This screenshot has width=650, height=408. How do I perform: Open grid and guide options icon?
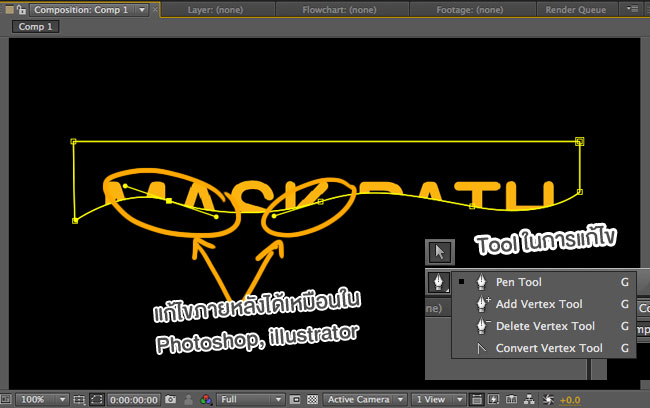pos(79,400)
